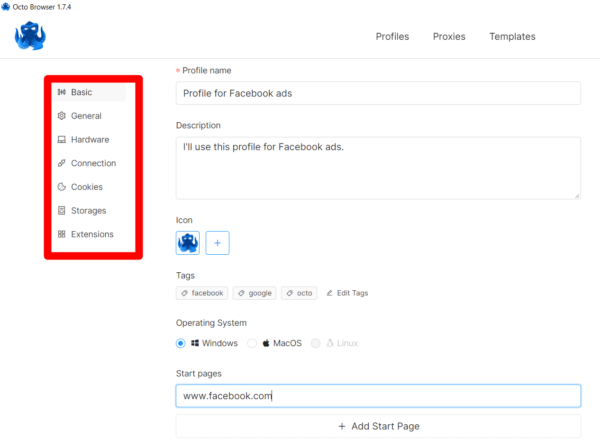The height and width of the screenshot is (447, 600).
Task: Open Extensions section in sidebar
Action: (x=91, y=234)
